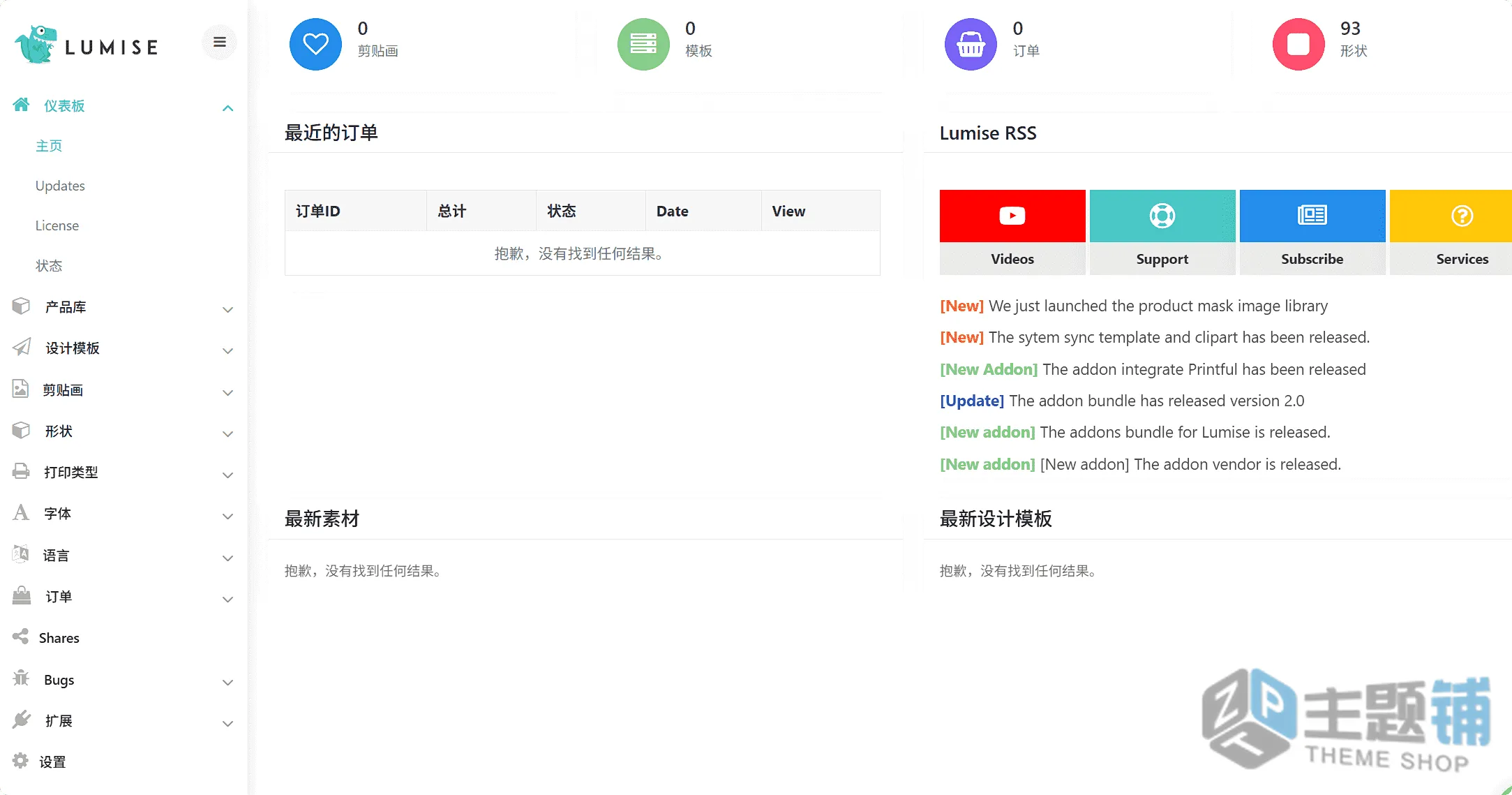Viewport: 1512px width, 795px height.
Task: Click the 最新素材 section heading
Action: 322,519
